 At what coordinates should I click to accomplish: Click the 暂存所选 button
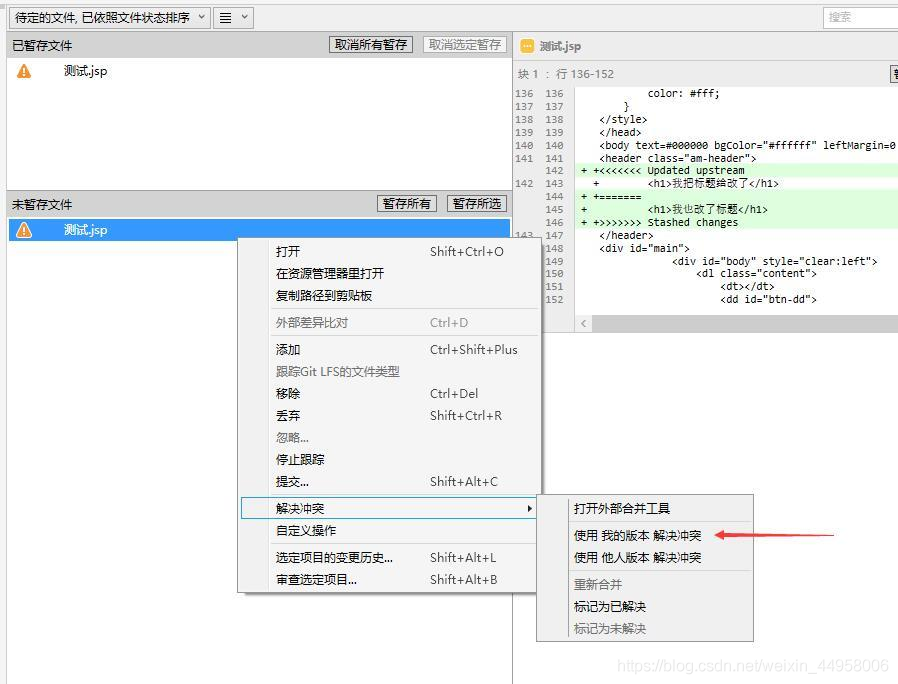tap(477, 203)
